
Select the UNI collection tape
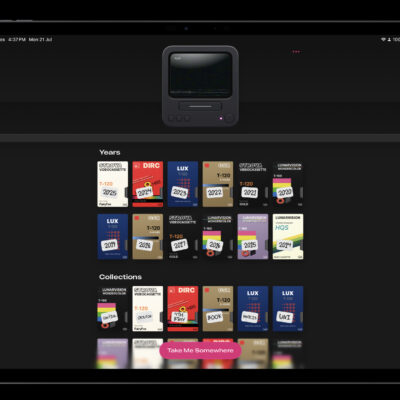[288, 309]
